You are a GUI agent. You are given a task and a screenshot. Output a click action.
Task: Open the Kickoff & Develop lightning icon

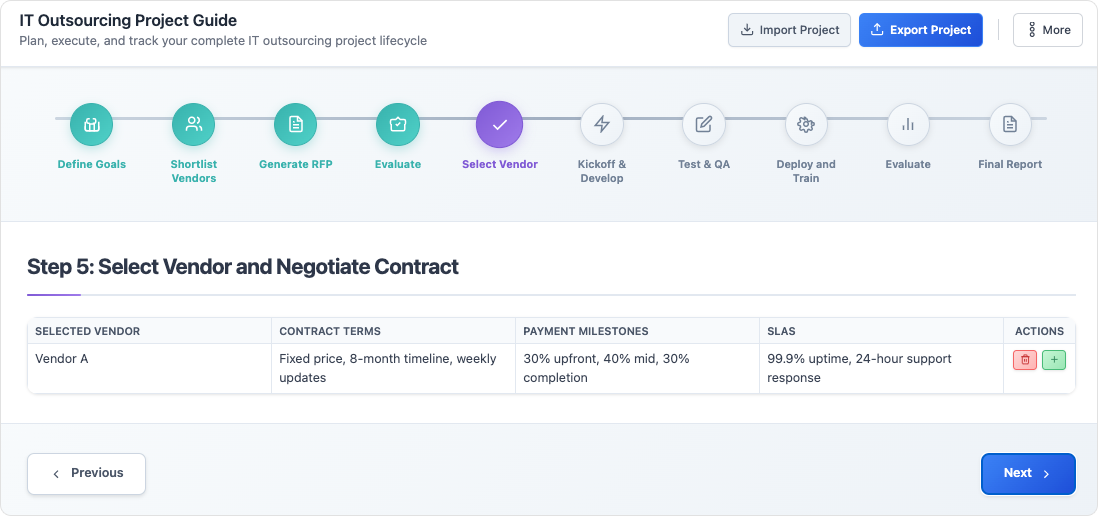click(602, 125)
